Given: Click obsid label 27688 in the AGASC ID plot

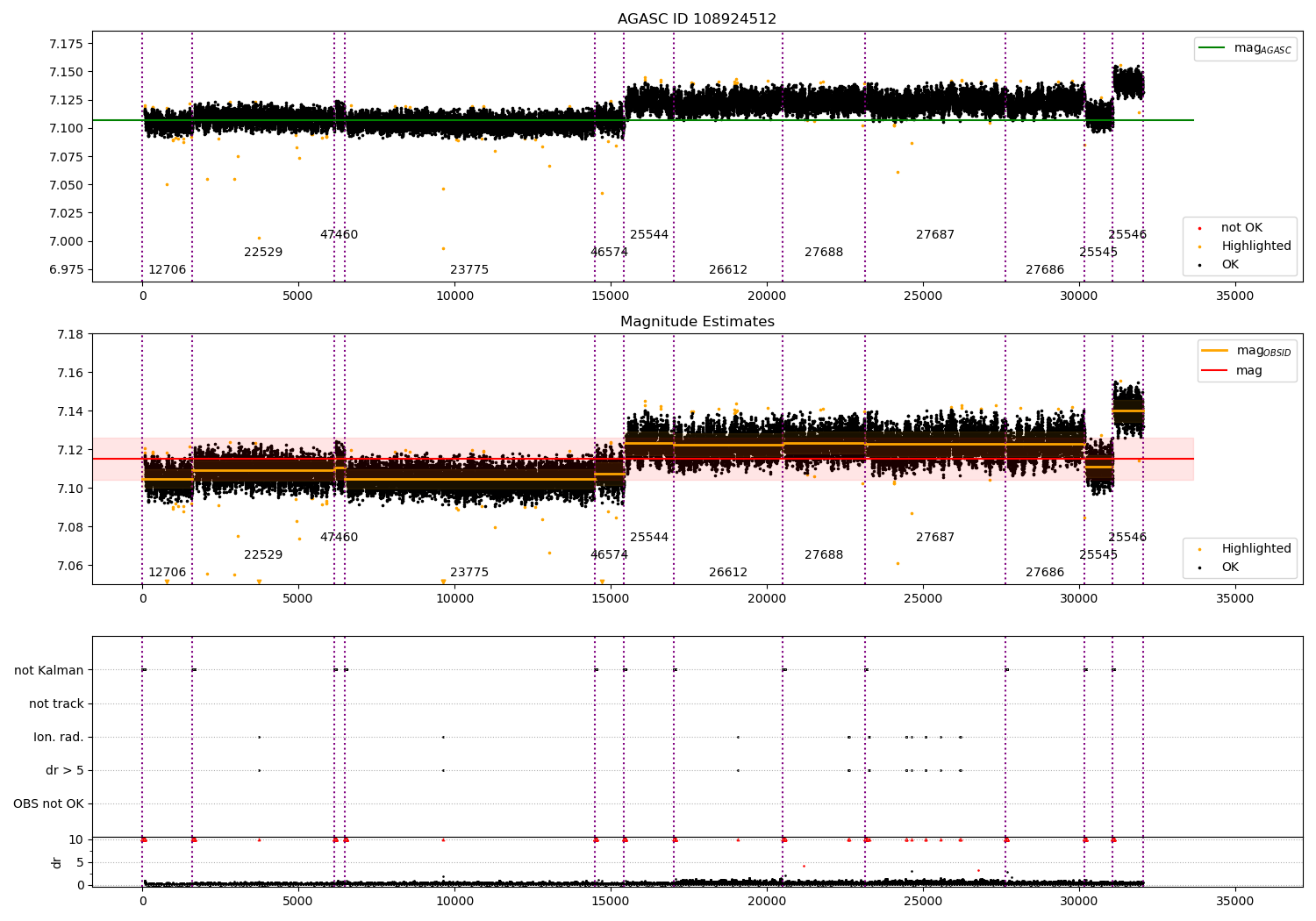Looking at the screenshot, I should click(824, 253).
